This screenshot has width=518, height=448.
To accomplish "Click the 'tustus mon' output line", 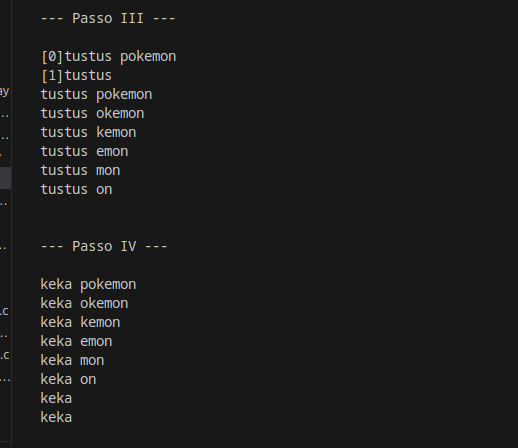I will tap(80, 170).
